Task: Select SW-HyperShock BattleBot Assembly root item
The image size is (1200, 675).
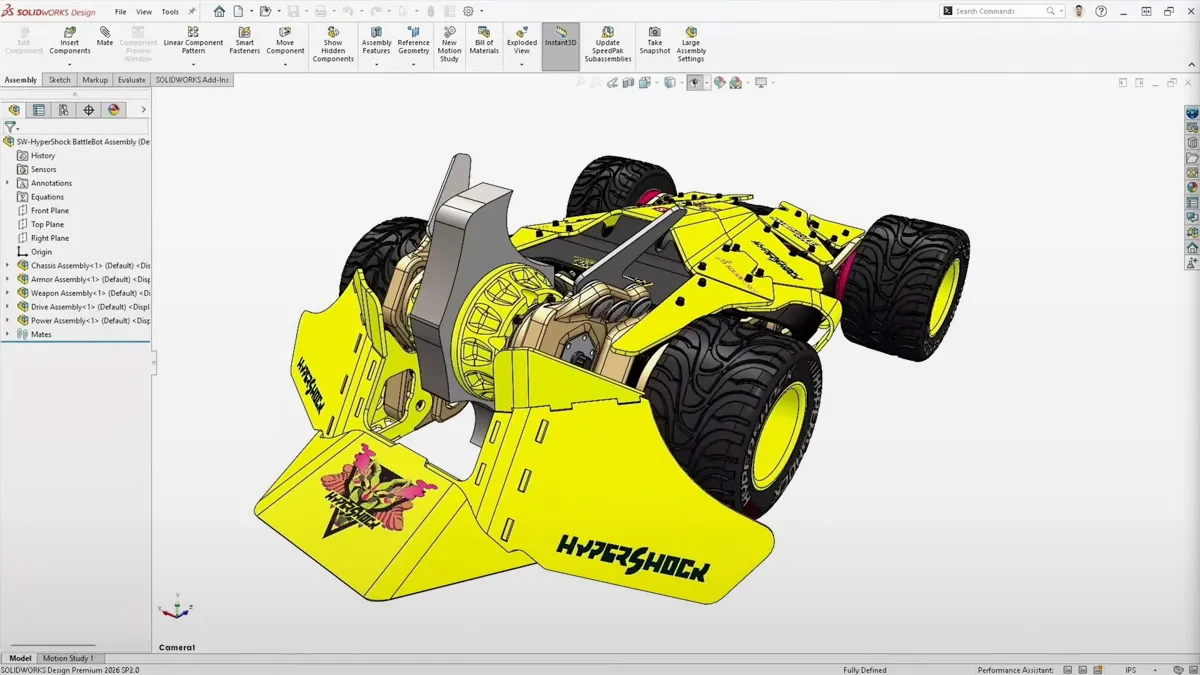Action: (x=77, y=142)
